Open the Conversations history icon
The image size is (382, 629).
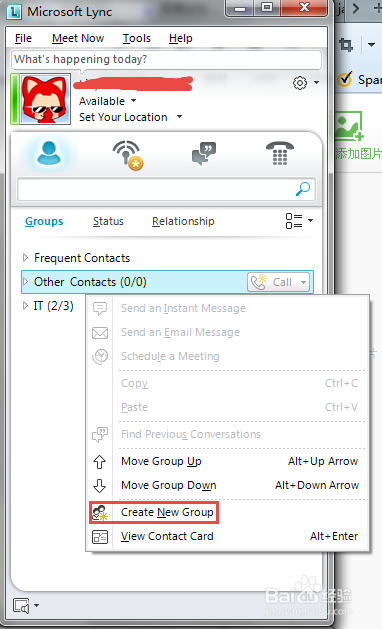204,153
